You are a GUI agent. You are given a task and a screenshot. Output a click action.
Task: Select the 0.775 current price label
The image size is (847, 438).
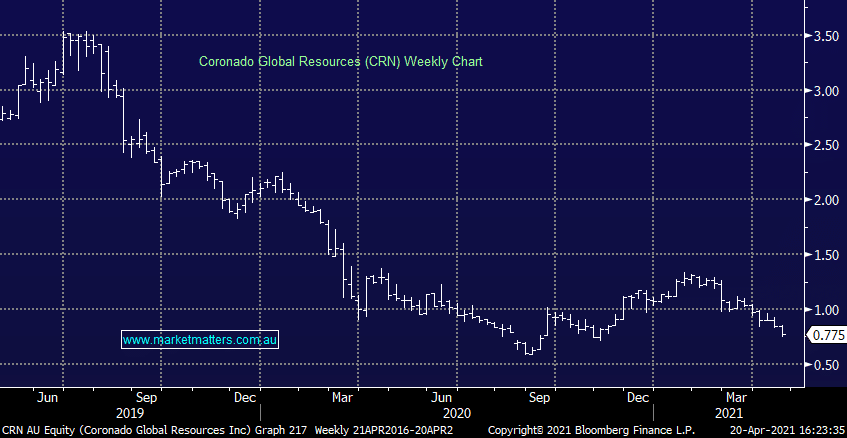[x=826, y=334]
